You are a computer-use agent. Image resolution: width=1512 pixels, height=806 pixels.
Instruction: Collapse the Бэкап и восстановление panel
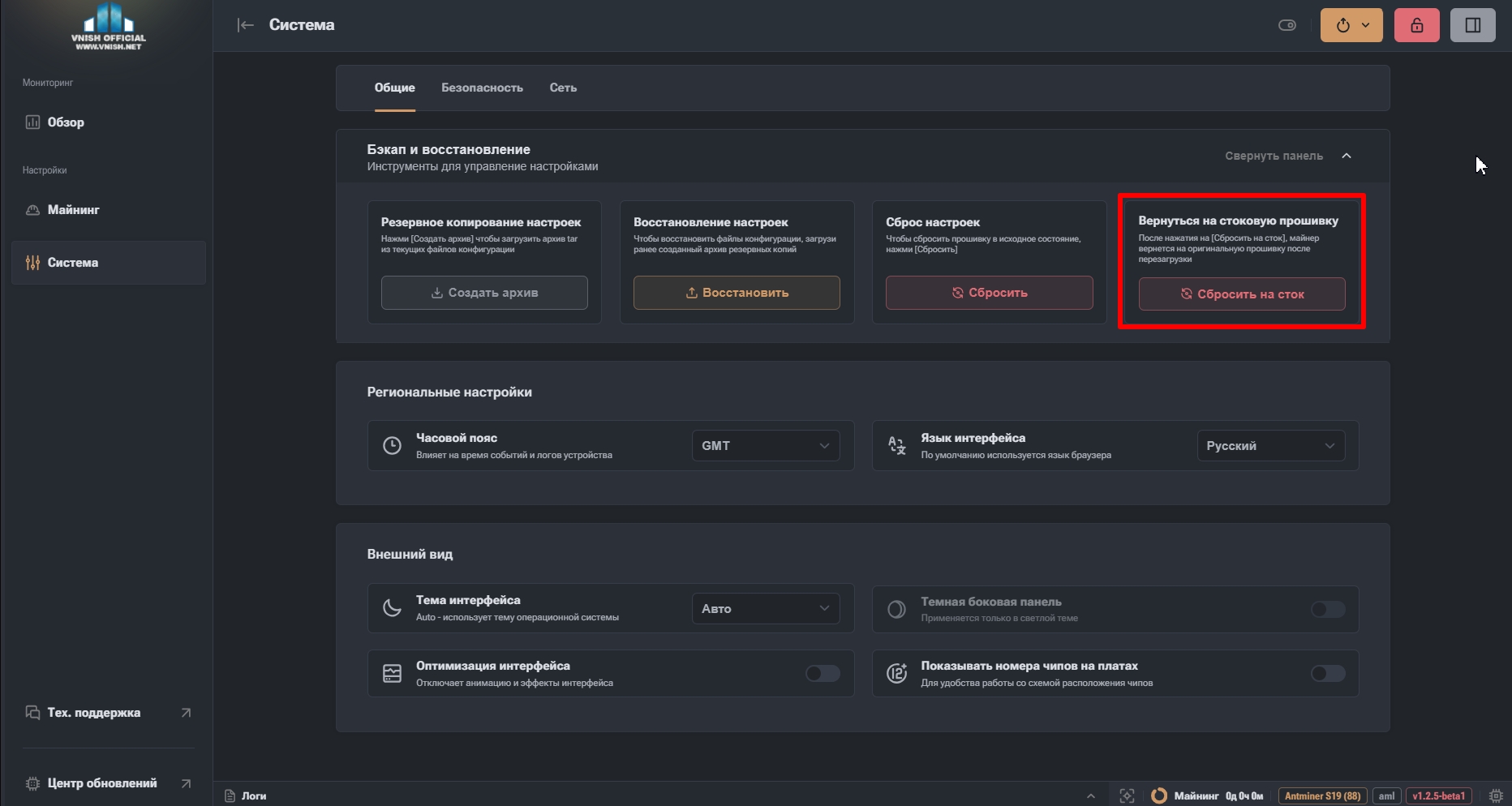[x=1288, y=156]
